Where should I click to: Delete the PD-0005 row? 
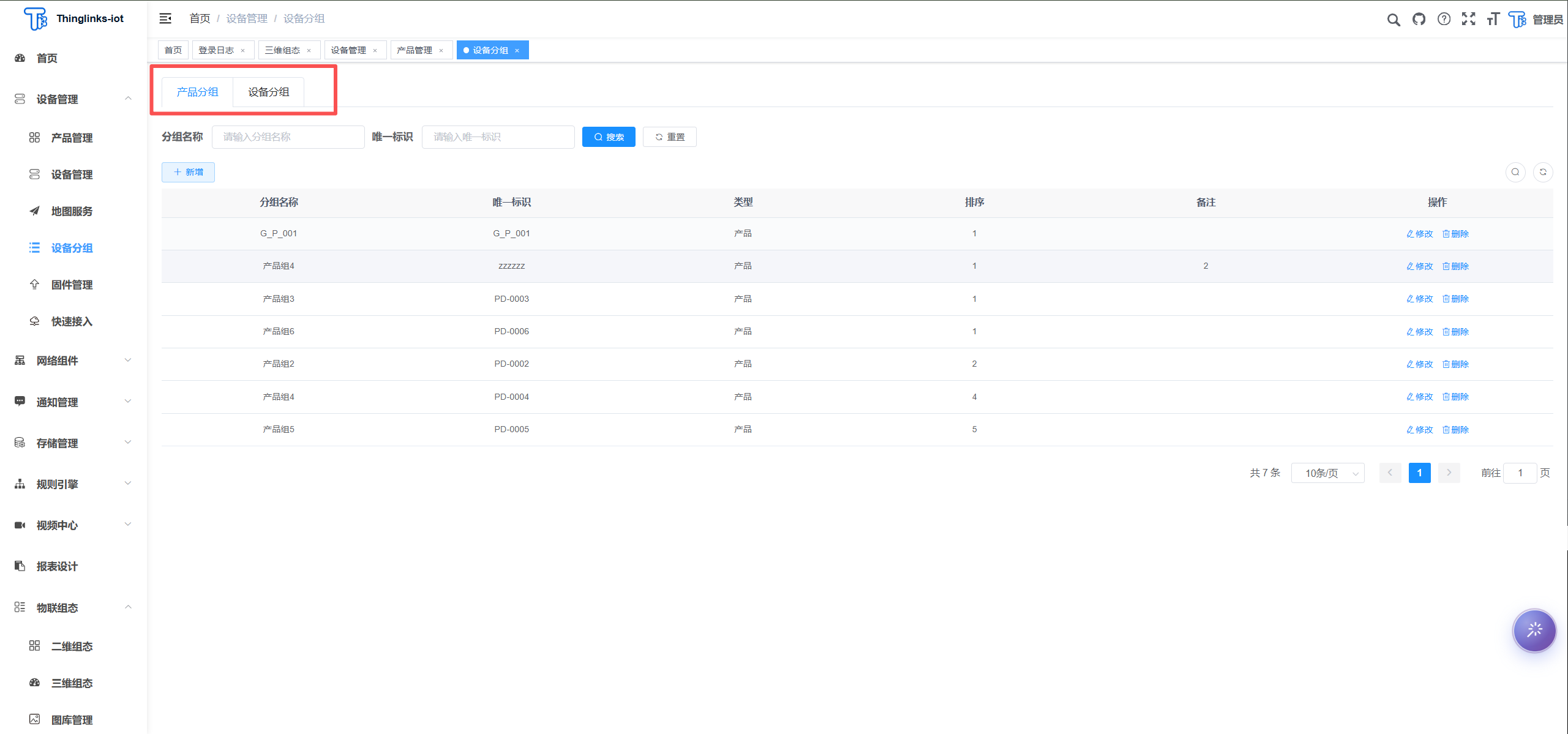tap(1455, 430)
